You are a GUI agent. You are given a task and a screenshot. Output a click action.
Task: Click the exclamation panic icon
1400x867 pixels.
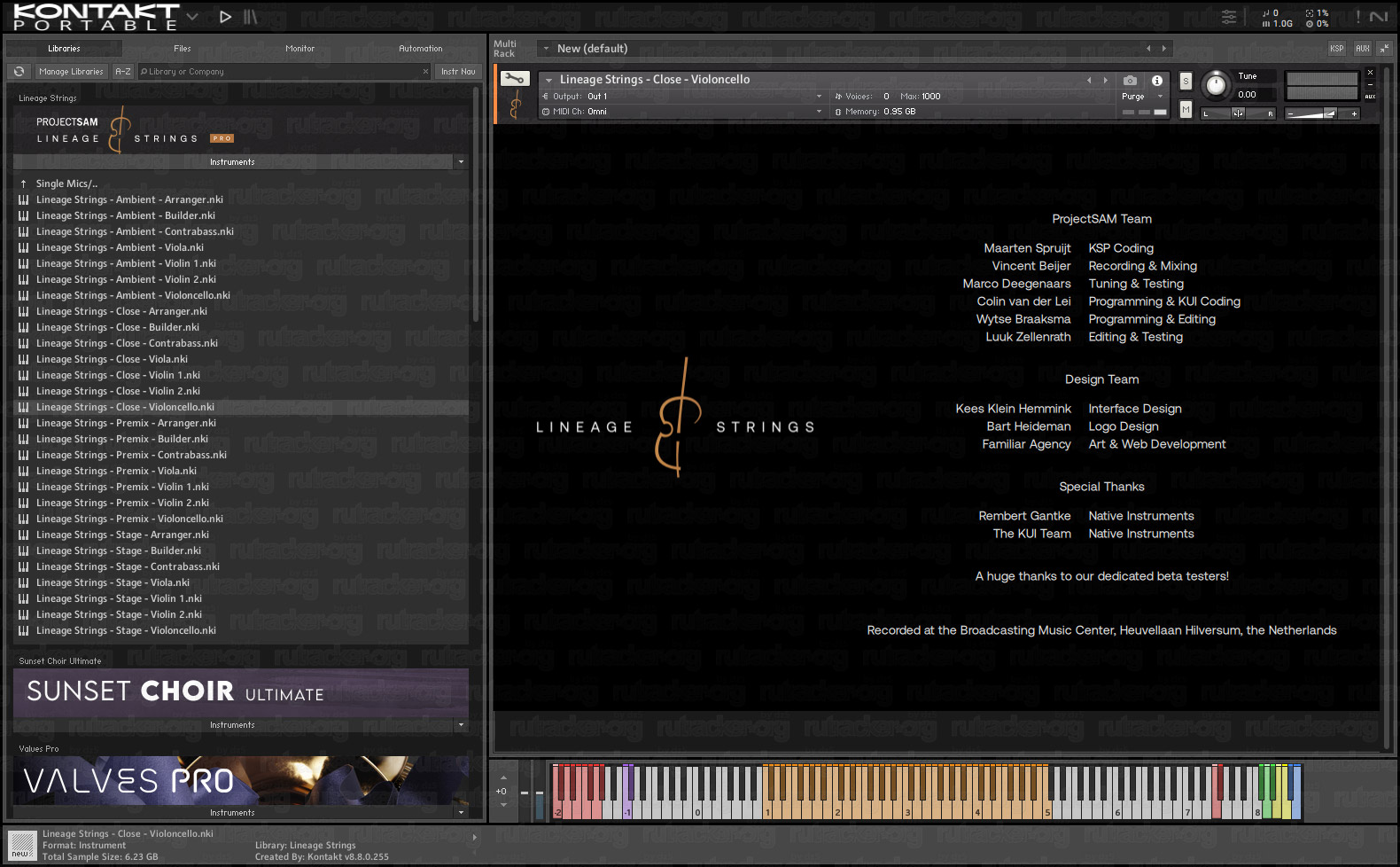coord(1357,17)
